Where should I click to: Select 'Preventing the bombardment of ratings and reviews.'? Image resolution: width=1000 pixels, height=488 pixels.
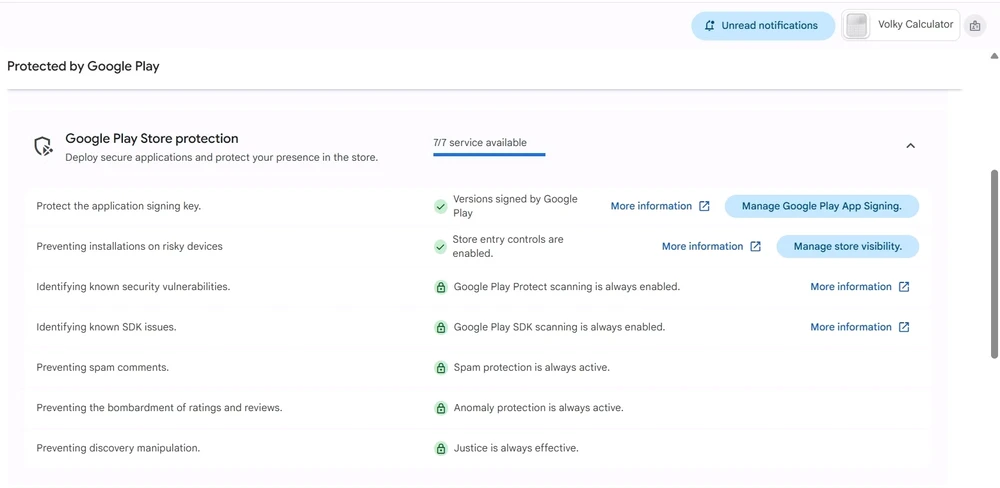pyautogui.click(x=159, y=408)
